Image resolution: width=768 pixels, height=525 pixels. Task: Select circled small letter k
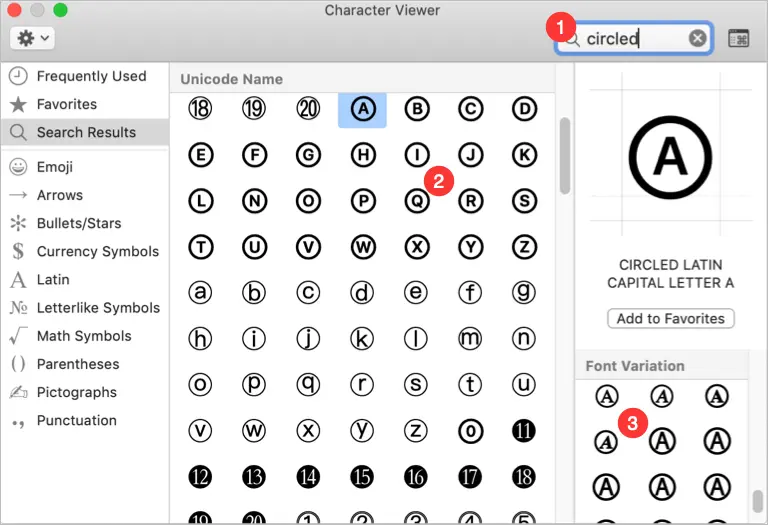tap(362, 338)
